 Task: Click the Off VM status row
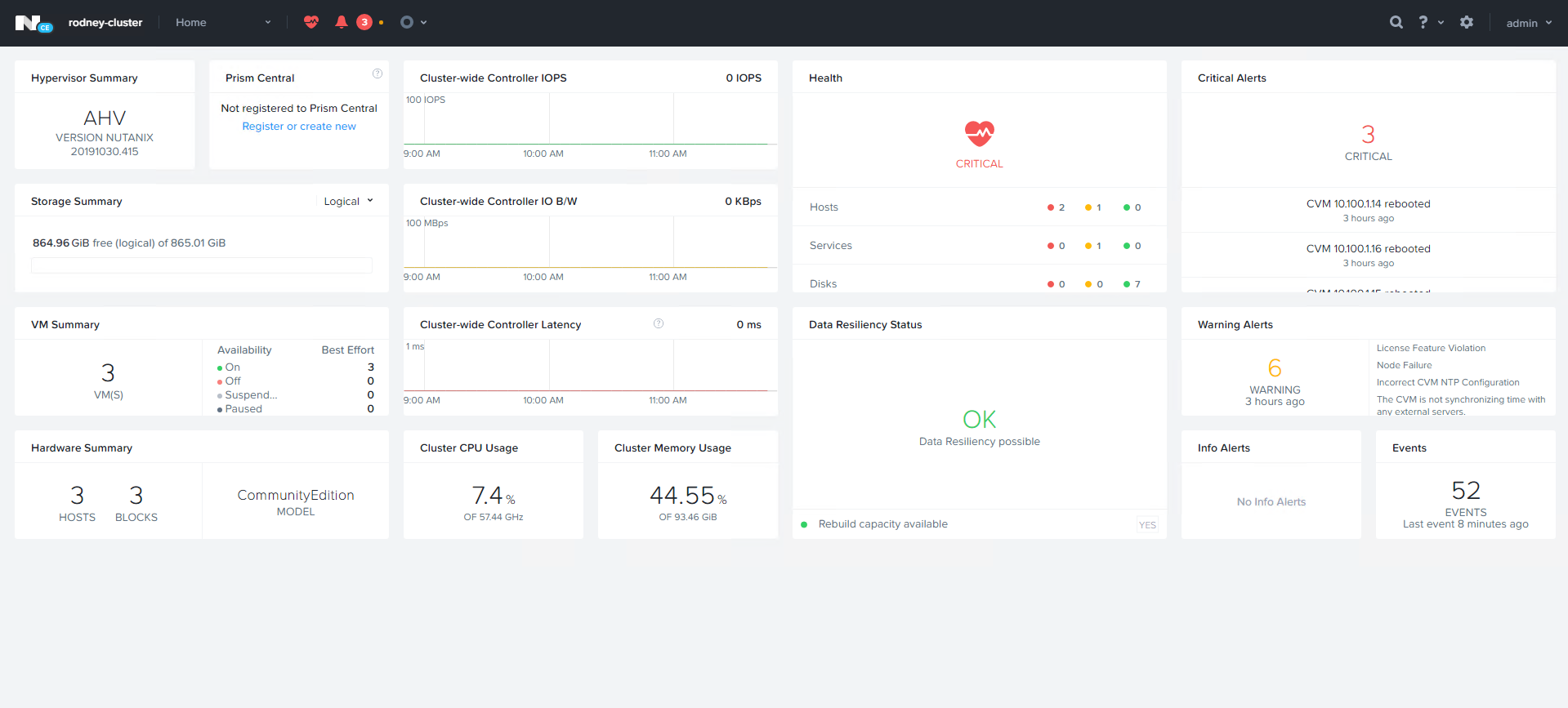295,381
